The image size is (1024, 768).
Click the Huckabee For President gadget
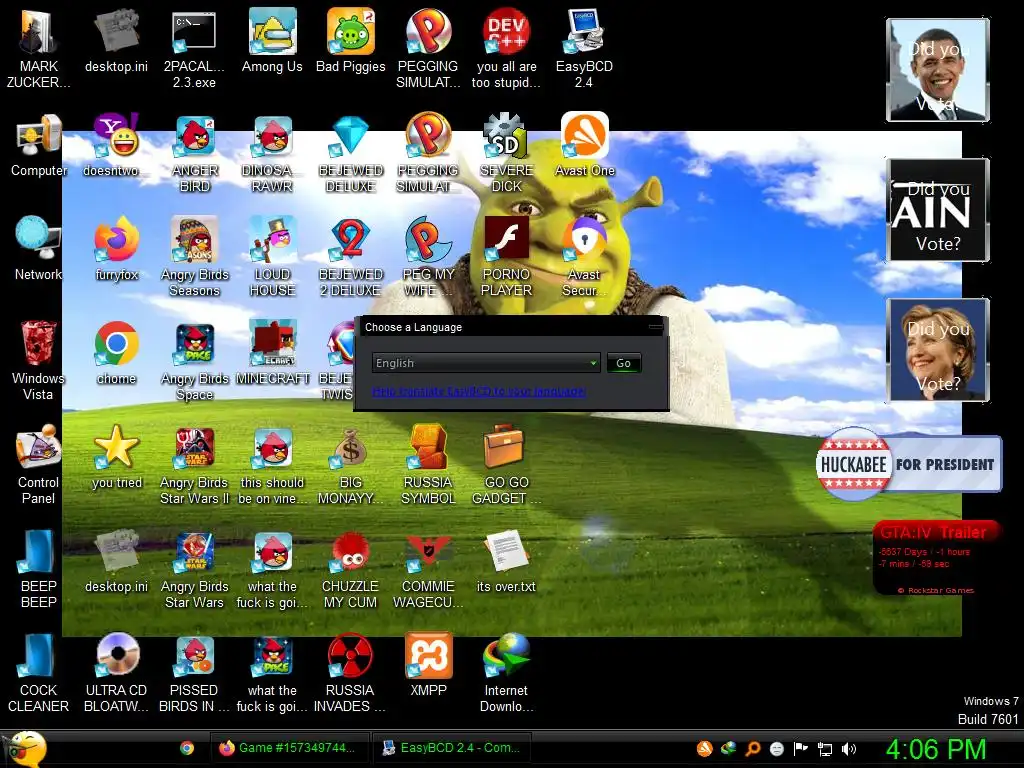[908, 464]
